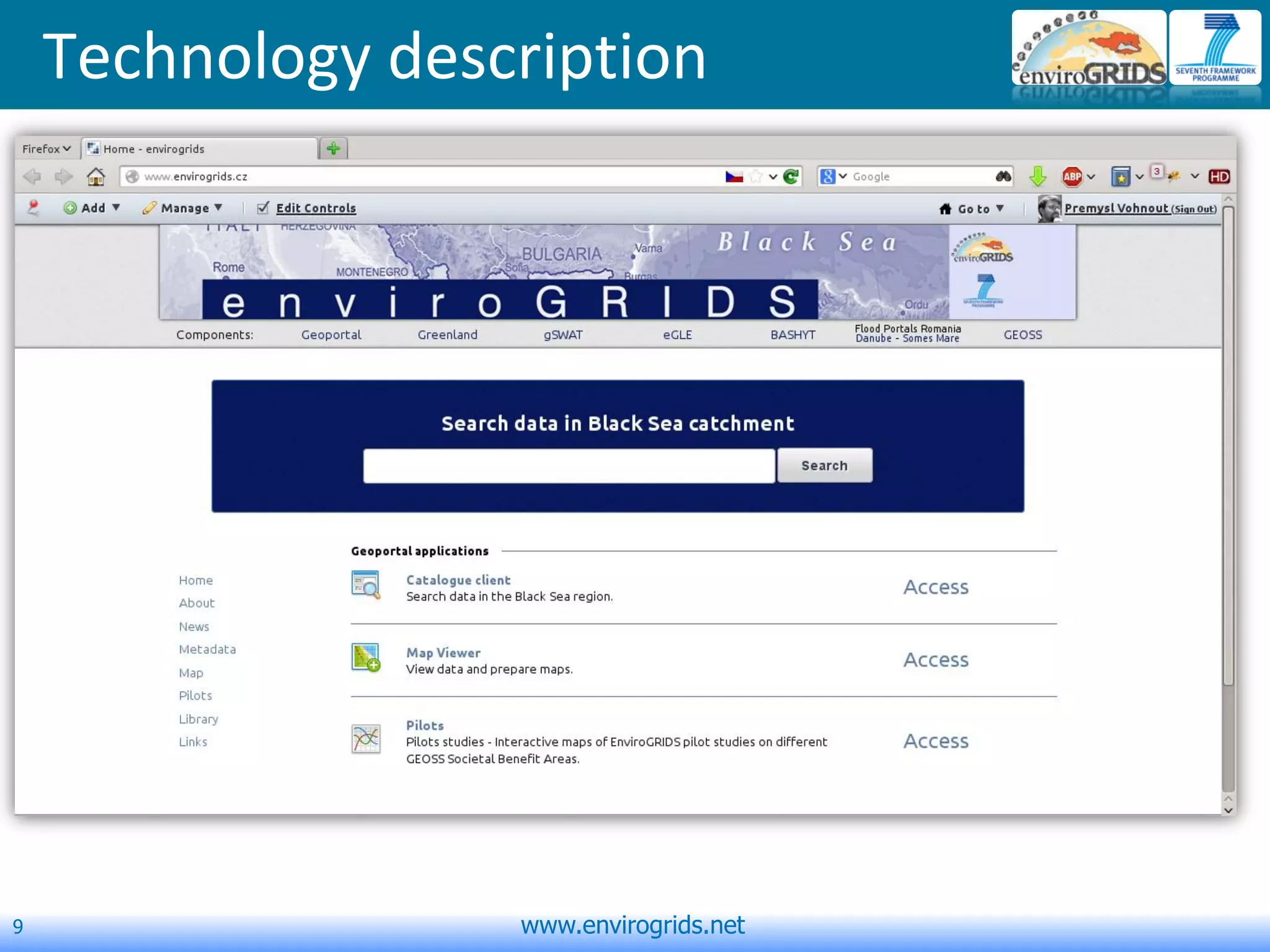
Task: Click the bookmarks star toolbar icon
Action: [x=1121, y=177]
